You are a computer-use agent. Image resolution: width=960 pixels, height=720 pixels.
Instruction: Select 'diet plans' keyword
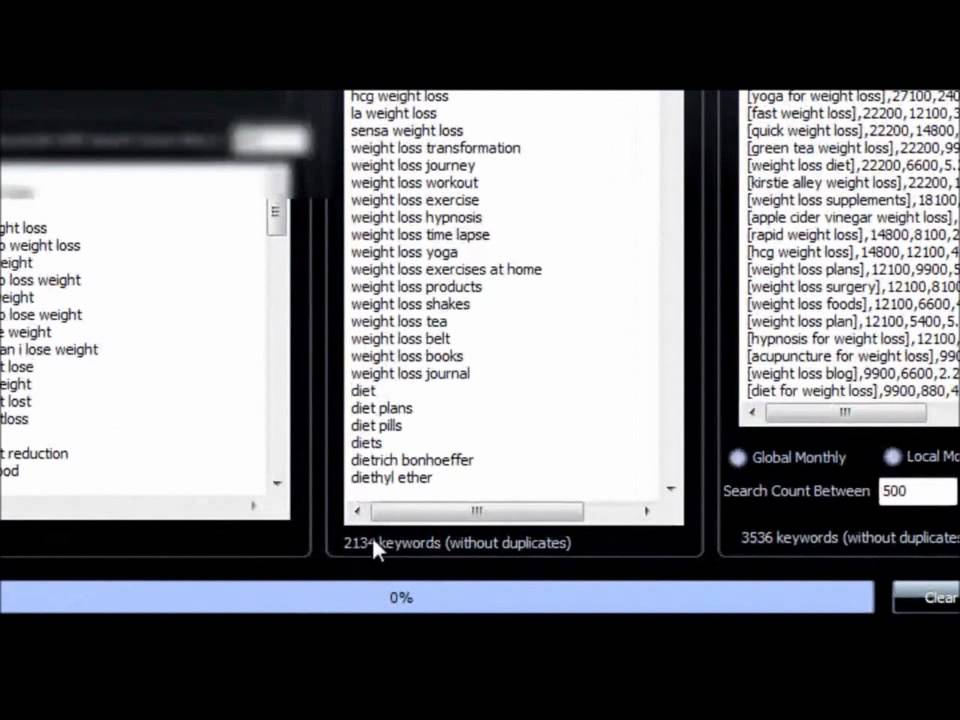pyautogui.click(x=382, y=408)
